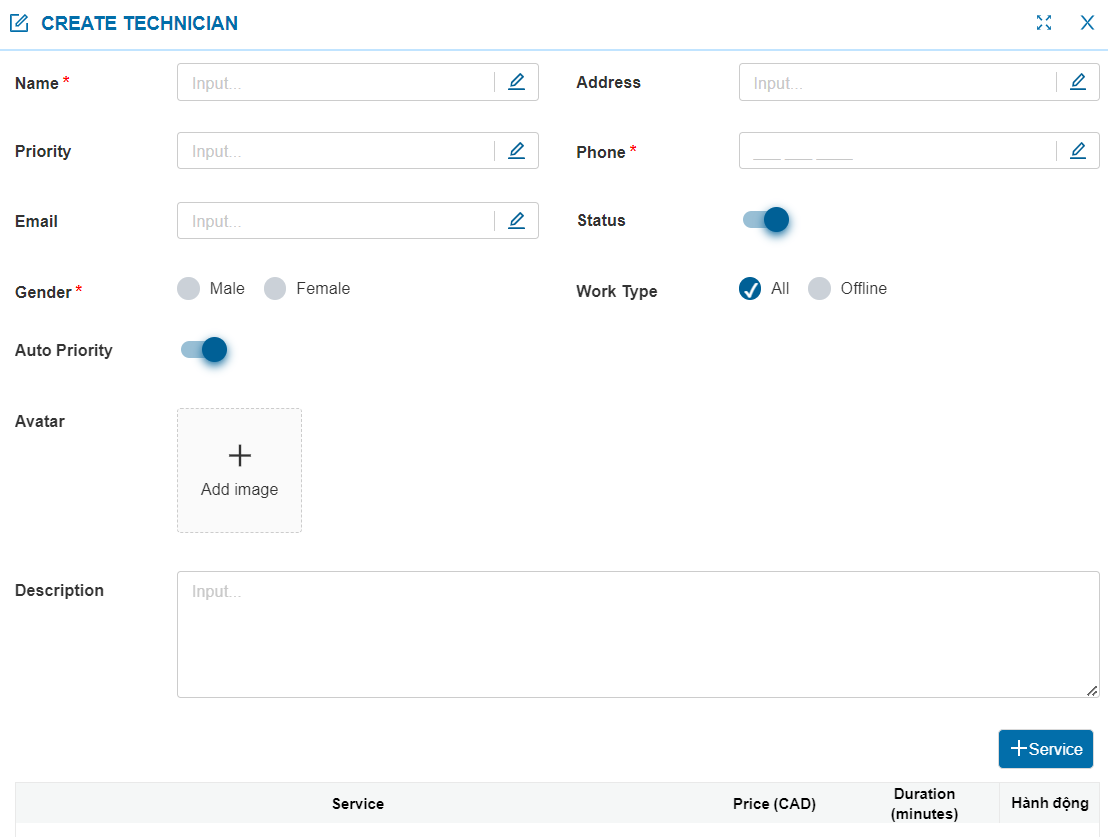Image resolution: width=1108 pixels, height=837 pixels.
Task: Click the plus icon in Avatar box
Action: pos(240,455)
